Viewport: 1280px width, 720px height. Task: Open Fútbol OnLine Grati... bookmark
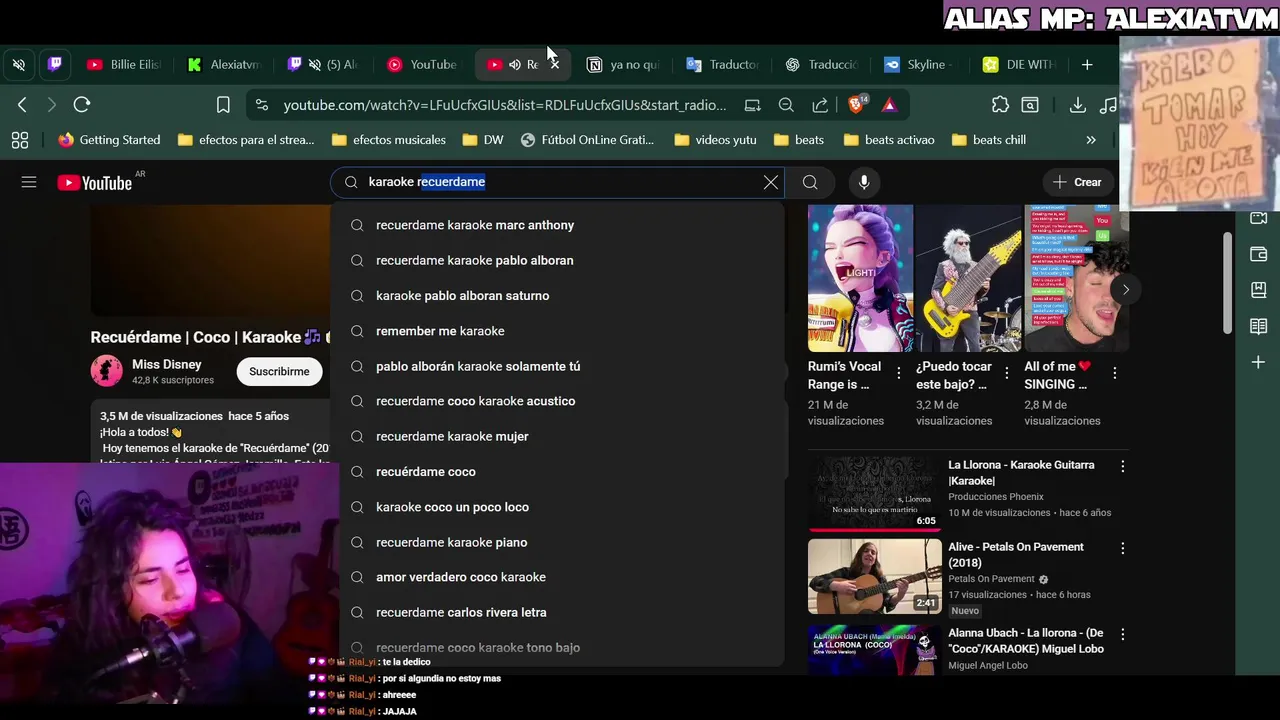587,140
